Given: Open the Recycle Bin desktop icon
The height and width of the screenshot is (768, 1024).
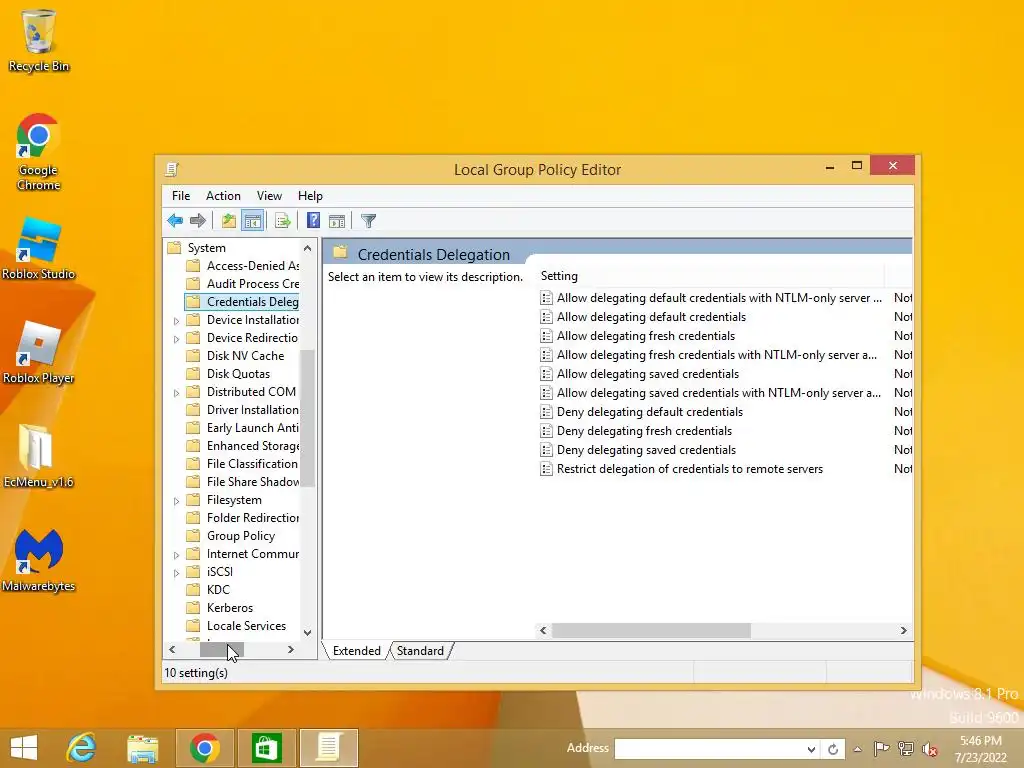Looking at the screenshot, I should [39, 40].
